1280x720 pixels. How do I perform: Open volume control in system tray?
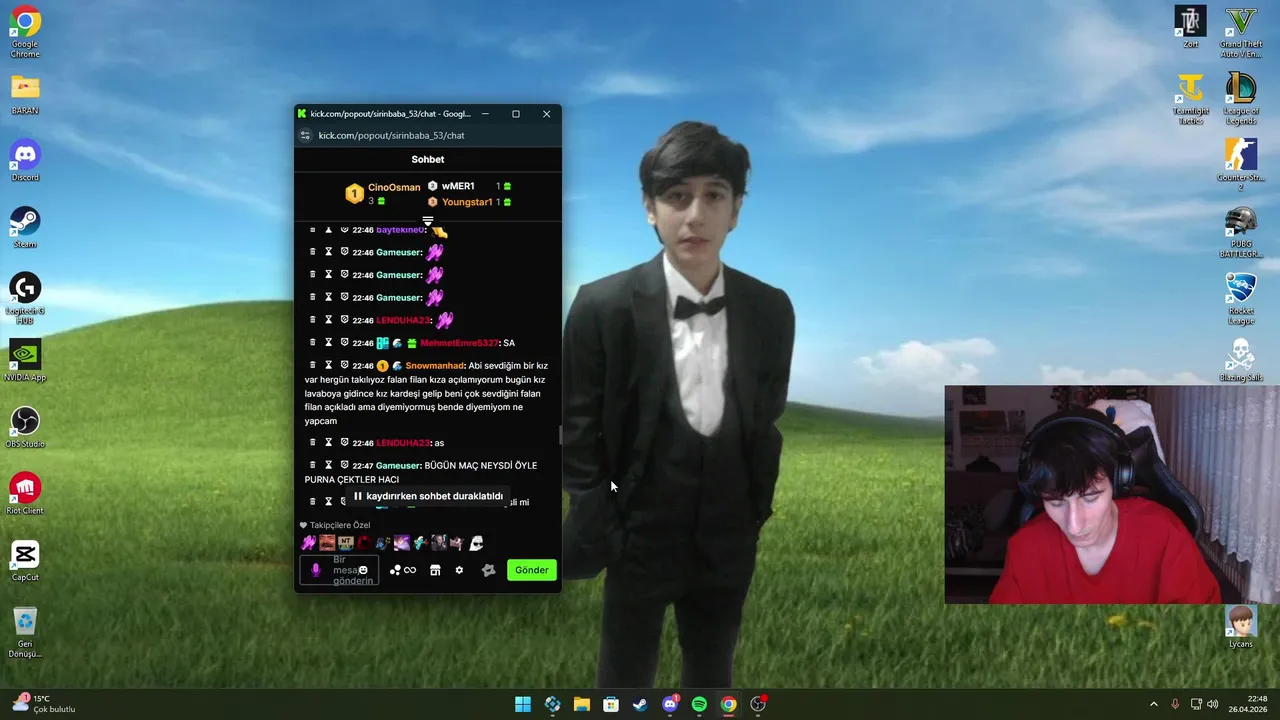[x=1213, y=704]
